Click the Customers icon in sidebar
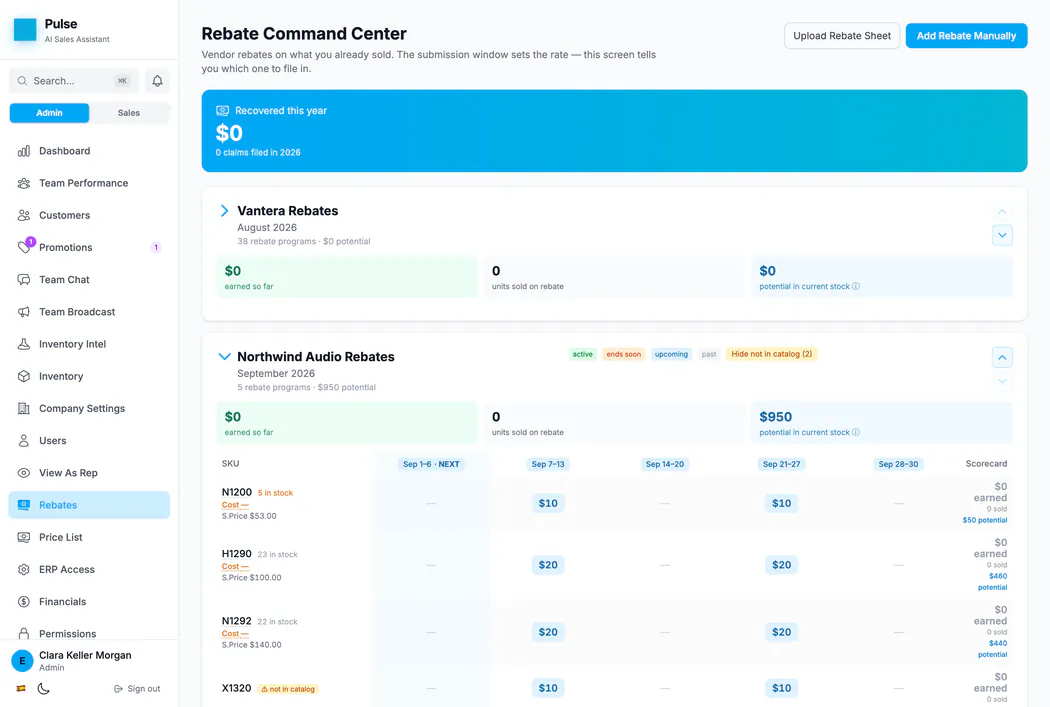This screenshot has height=707, width=1050. (23, 216)
